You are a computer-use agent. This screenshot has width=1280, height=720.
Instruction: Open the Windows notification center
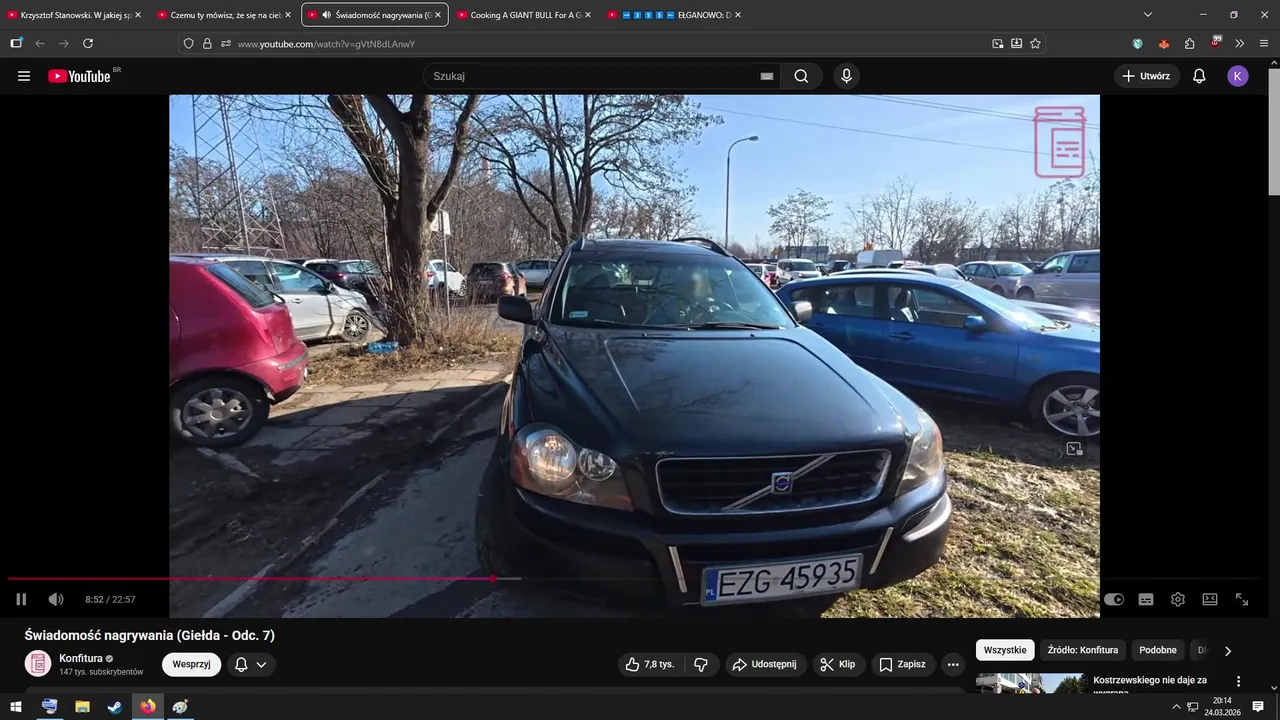click(x=1258, y=707)
